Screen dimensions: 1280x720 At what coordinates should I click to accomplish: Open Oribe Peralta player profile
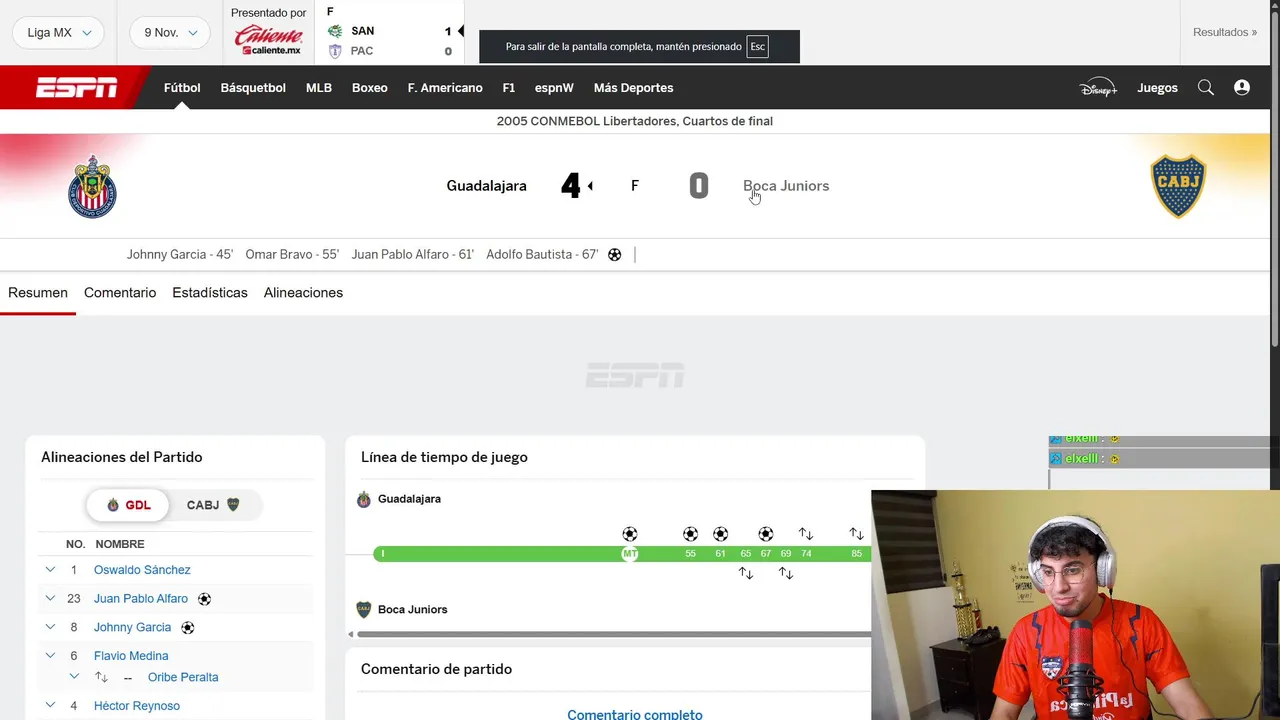[x=183, y=677]
